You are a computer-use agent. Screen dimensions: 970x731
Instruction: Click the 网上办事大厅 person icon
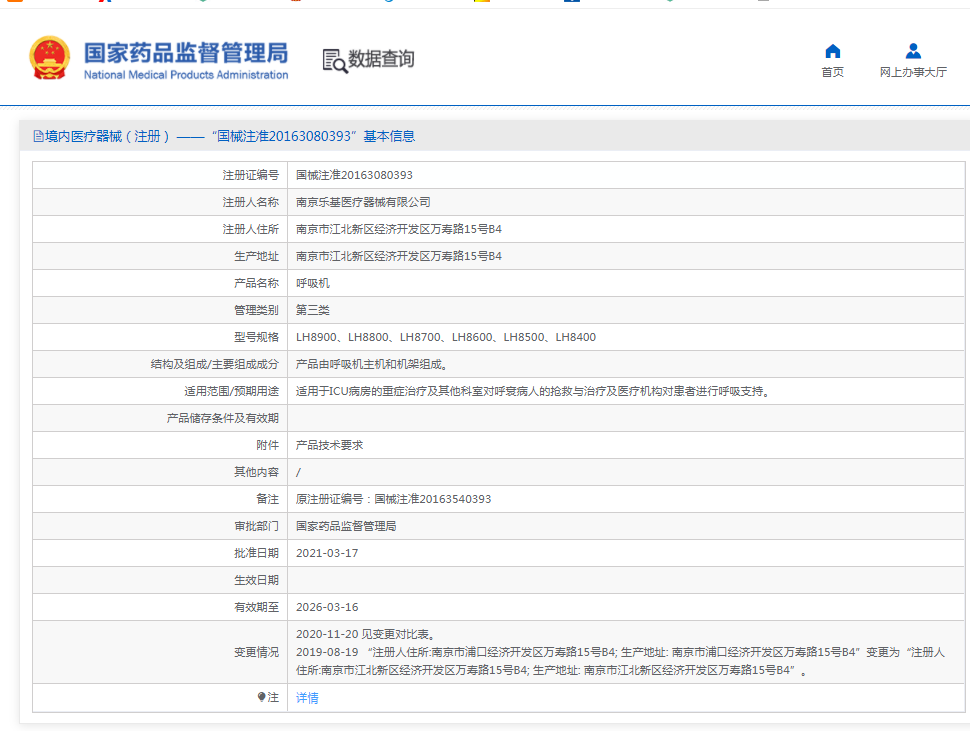[912, 52]
